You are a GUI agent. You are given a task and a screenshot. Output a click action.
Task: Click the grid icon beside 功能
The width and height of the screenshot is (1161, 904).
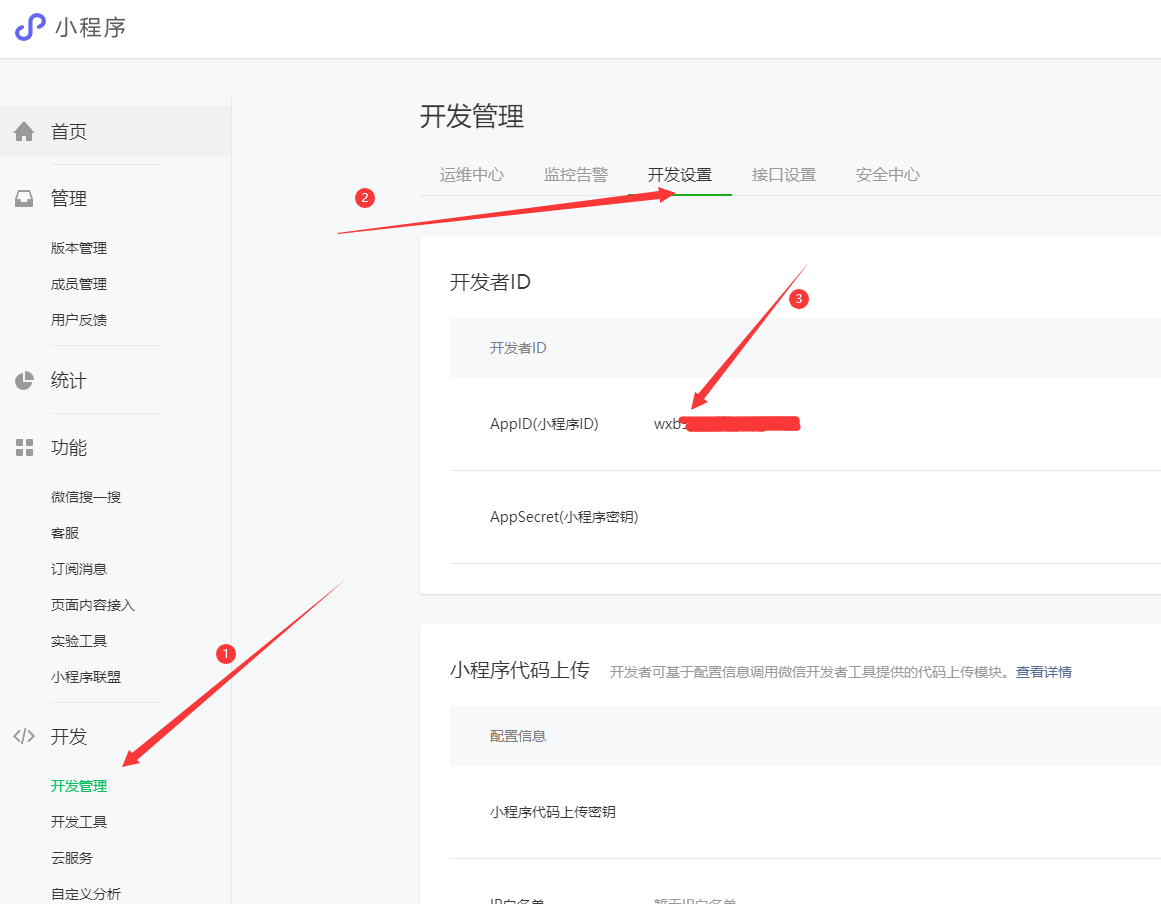tap(24, 447)
